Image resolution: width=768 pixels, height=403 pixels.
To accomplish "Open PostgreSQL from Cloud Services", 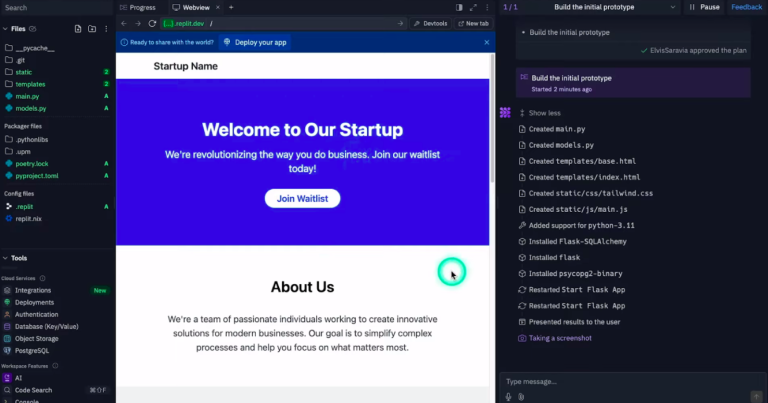I will click(35, 351).
